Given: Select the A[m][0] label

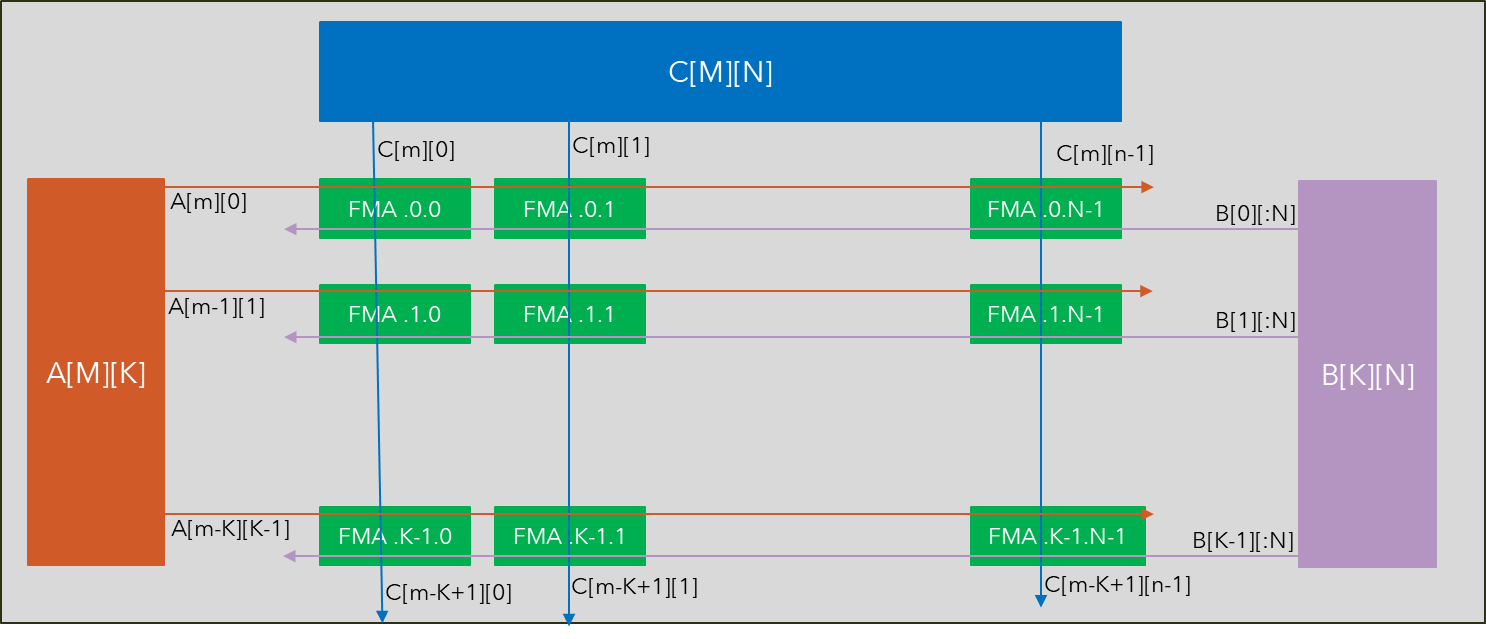Looking at the screenshot, I should [x=209, y=202].
